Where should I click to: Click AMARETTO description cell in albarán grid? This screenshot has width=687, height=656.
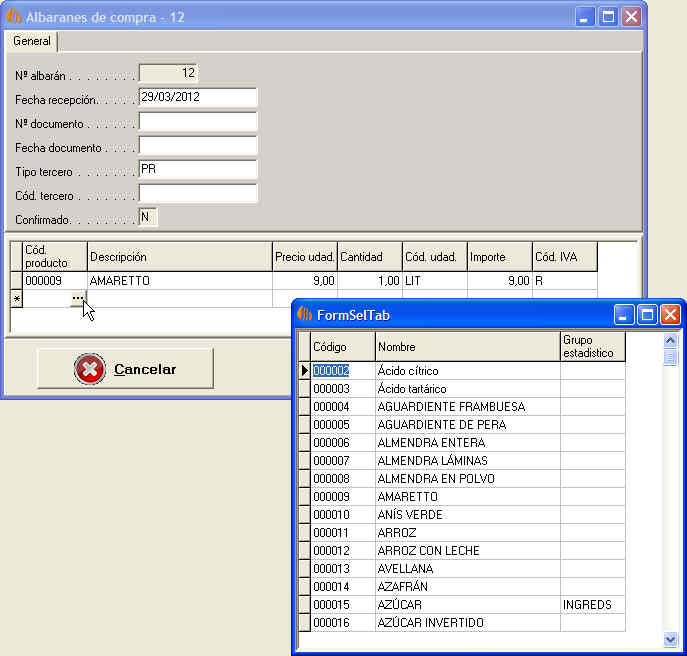[180, 281]
